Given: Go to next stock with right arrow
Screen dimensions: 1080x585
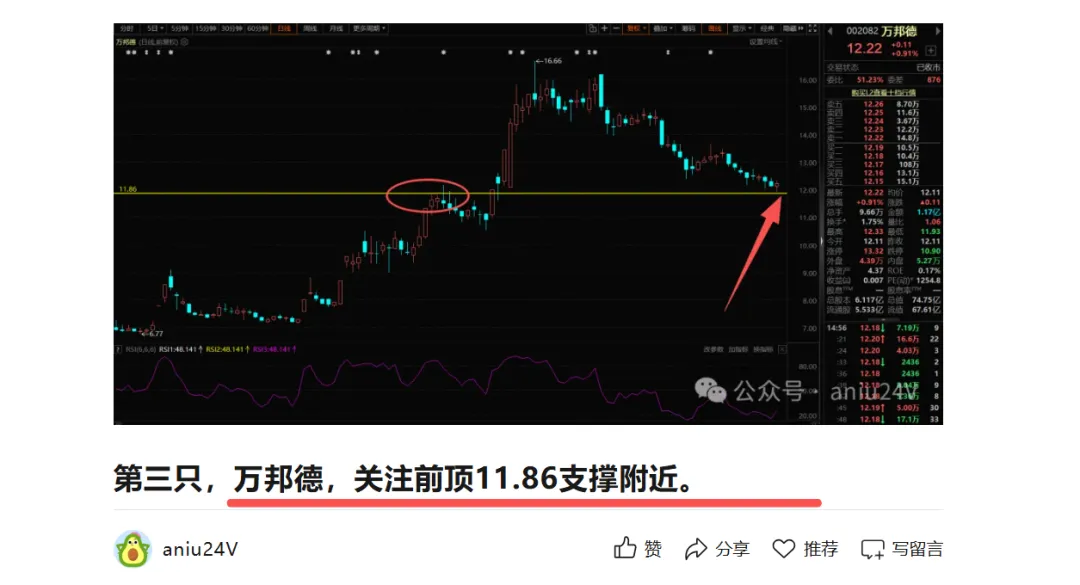Looking at the screenshot, I should click(937, 31).
